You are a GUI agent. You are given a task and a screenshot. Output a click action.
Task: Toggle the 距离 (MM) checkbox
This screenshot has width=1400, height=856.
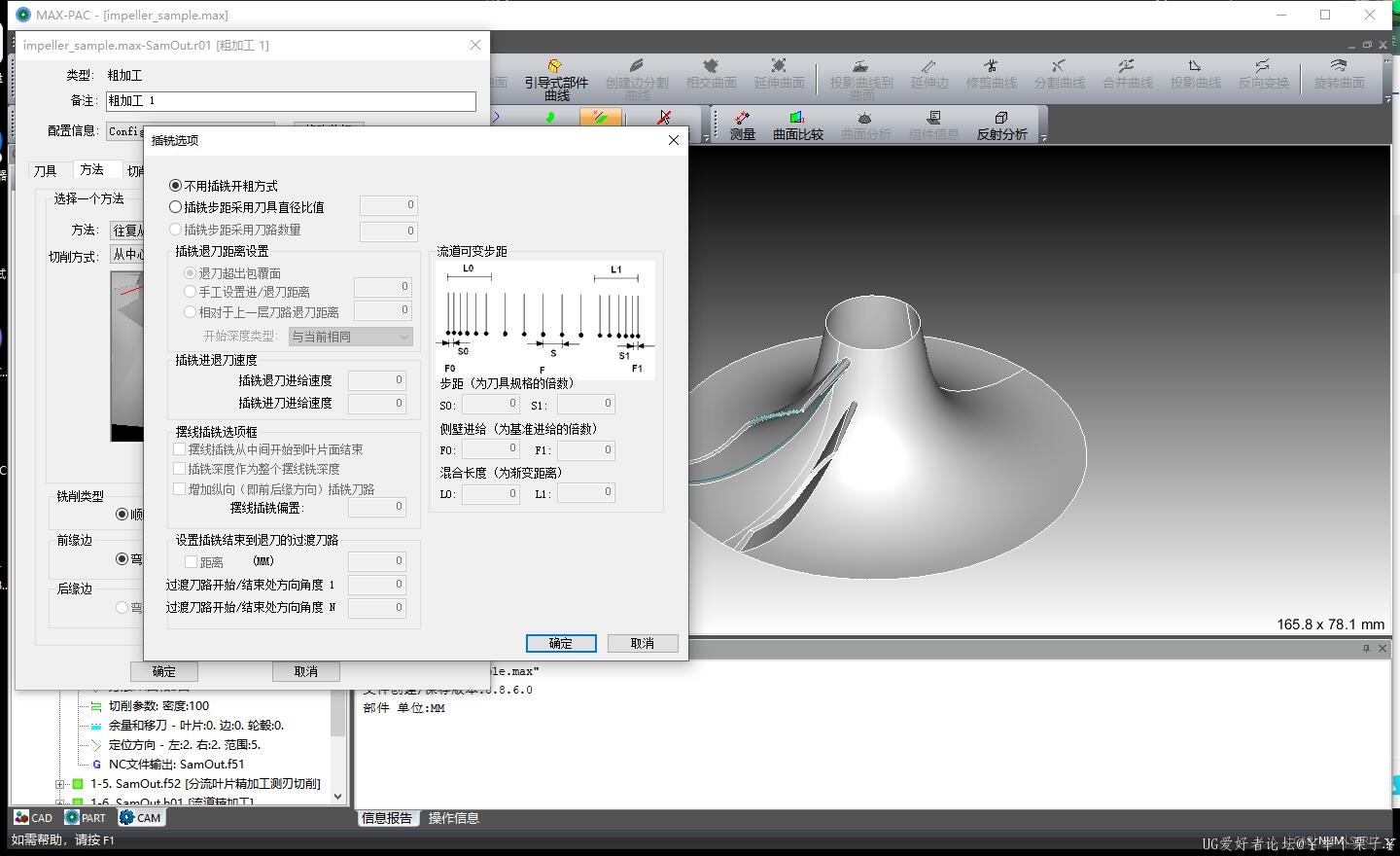coord(191,562)
